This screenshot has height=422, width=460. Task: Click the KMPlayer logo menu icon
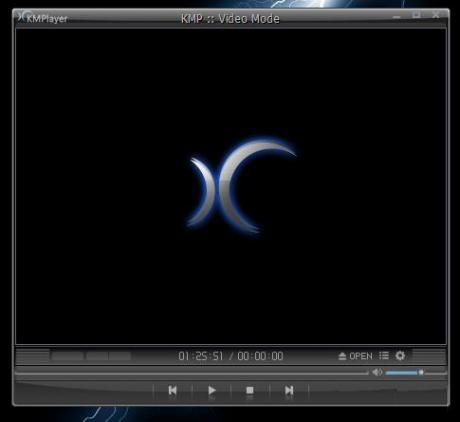(x=22, y=16)
